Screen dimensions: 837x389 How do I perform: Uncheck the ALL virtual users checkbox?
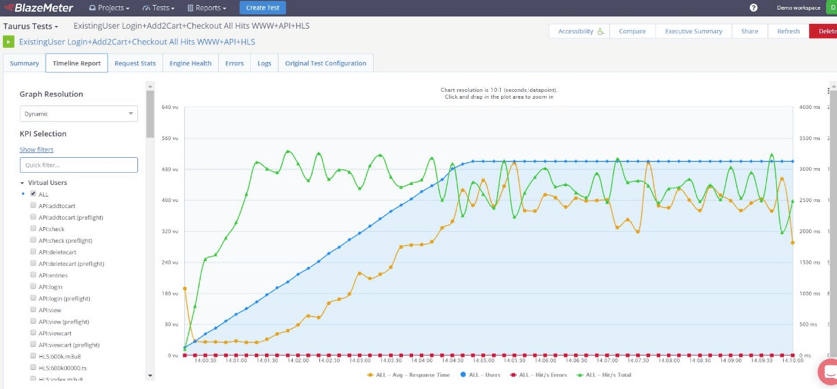[x=33, y=194]
